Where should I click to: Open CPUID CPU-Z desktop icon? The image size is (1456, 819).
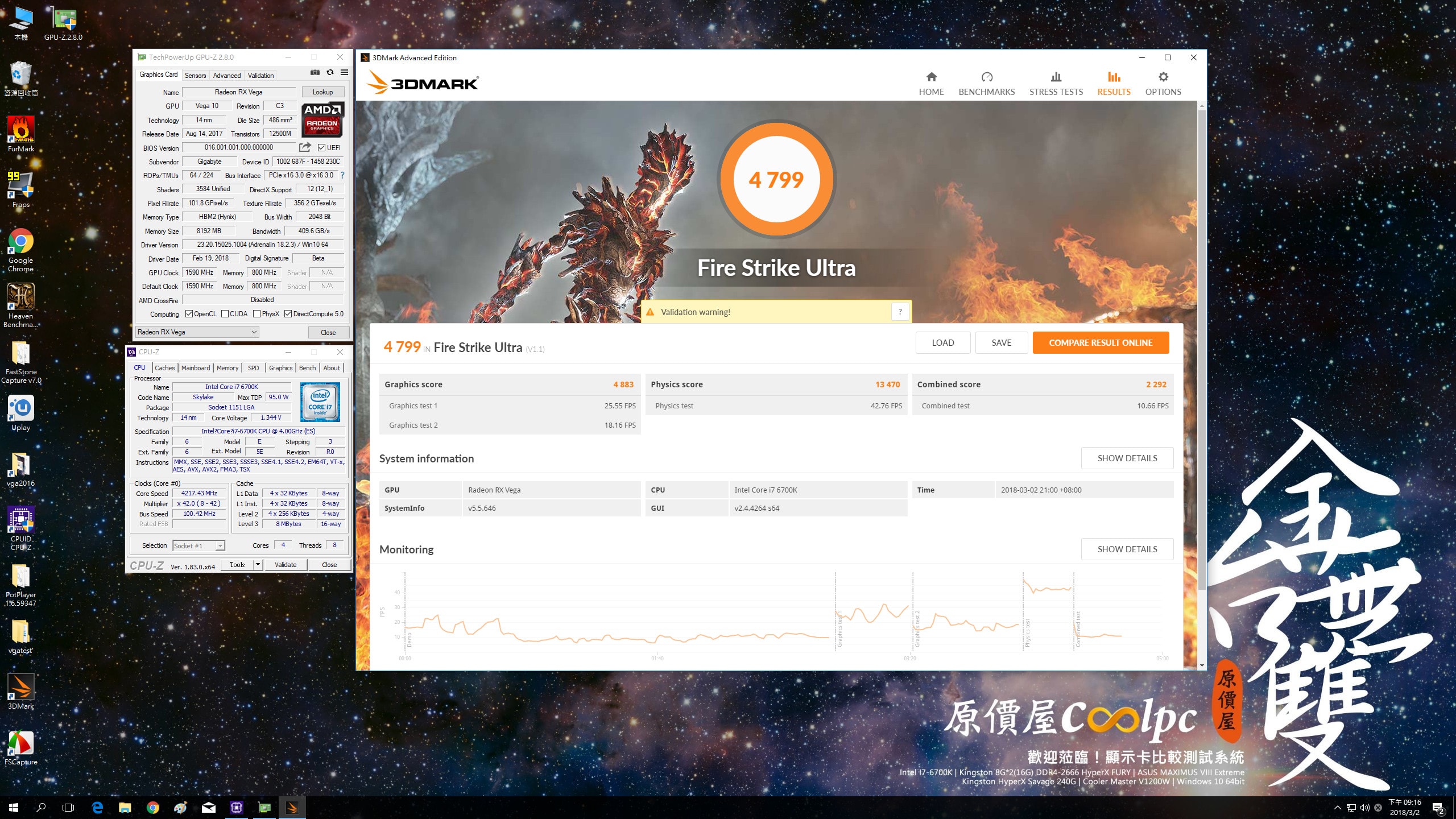pos(21,529)
